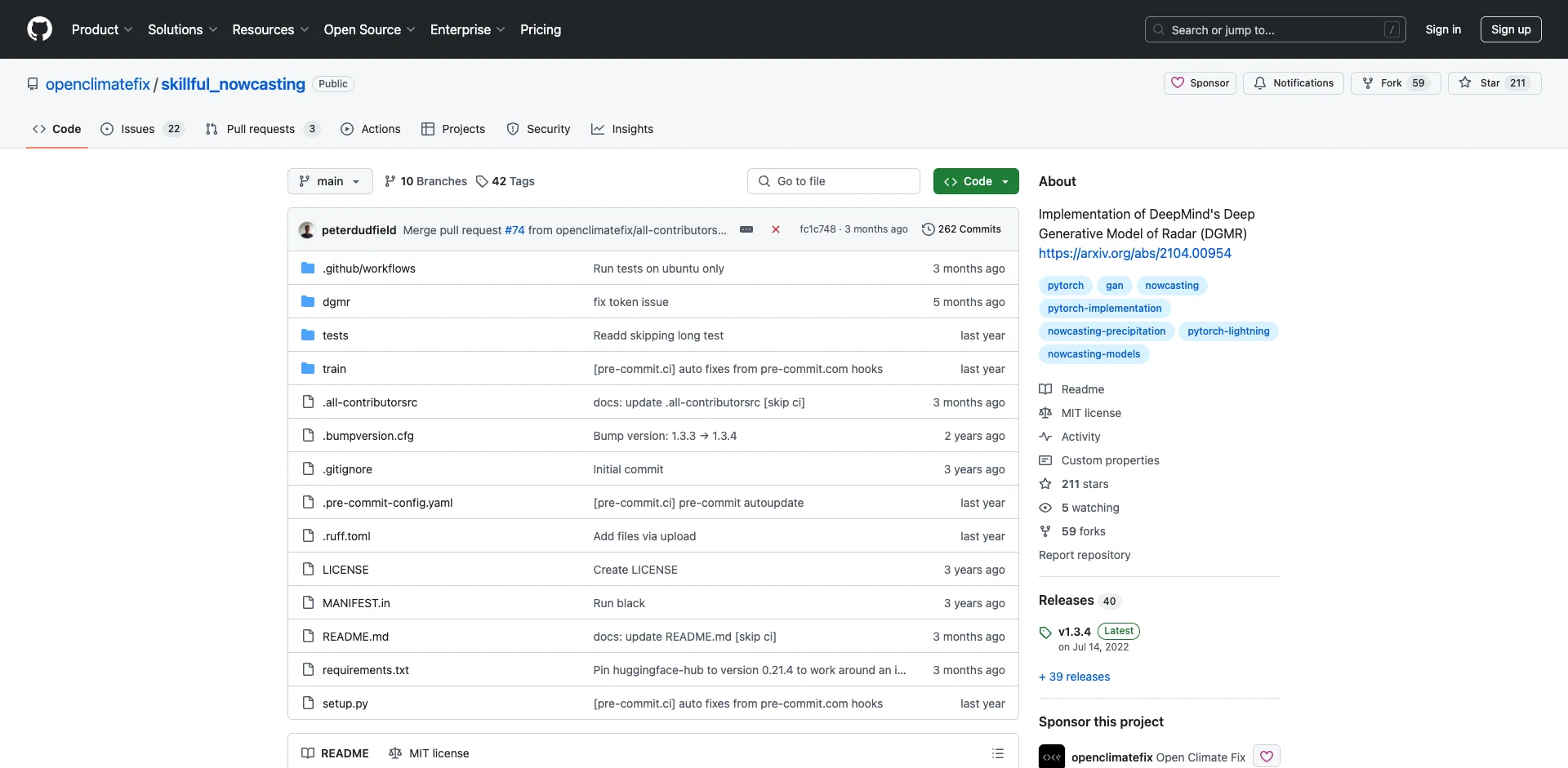Open Activity link in About
This screenshot has height=768, width=1568.
(x=1070, y=437)
